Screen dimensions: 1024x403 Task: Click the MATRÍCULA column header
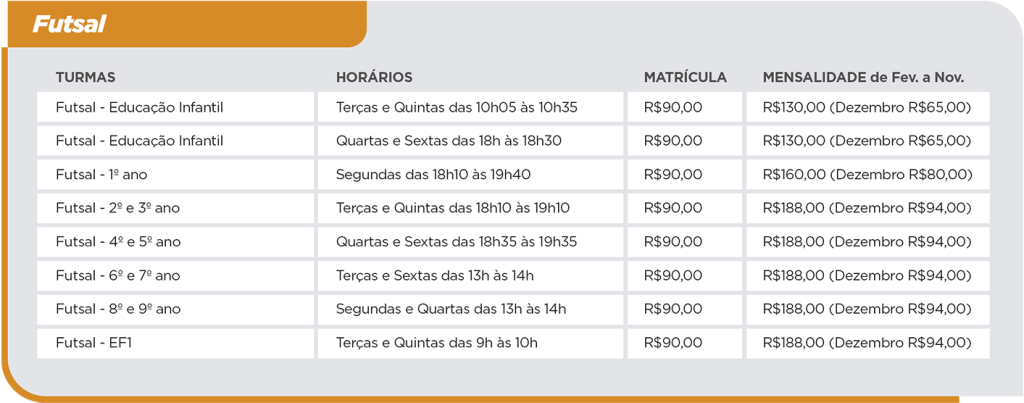[685, 78]
